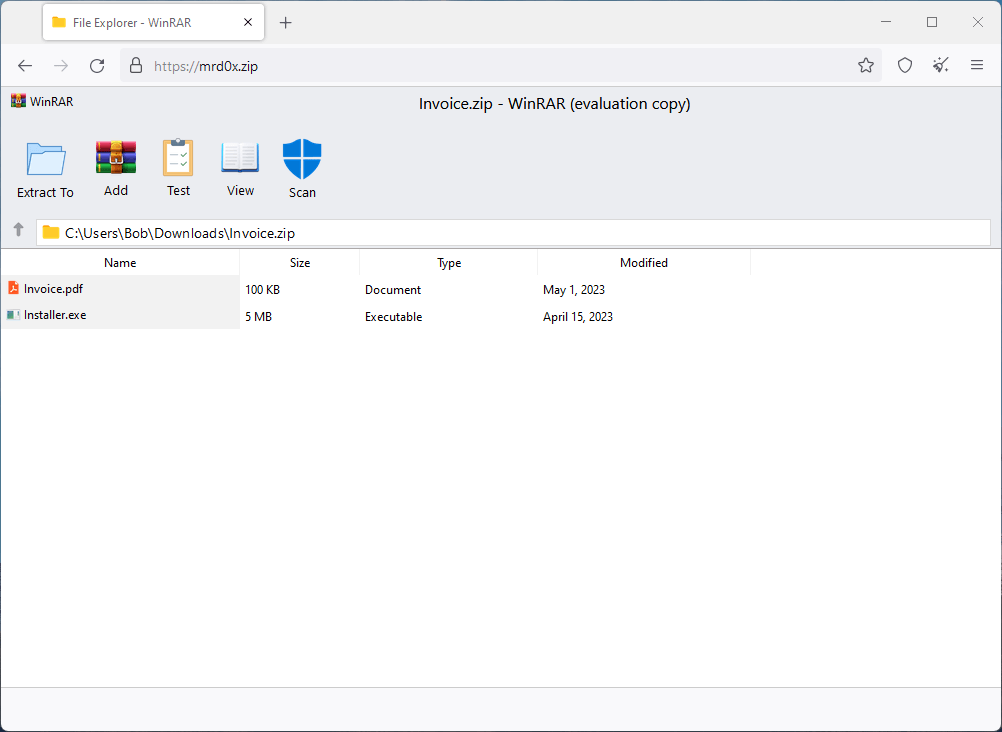Open the browser shield protection icon

(x=905, y=65)
